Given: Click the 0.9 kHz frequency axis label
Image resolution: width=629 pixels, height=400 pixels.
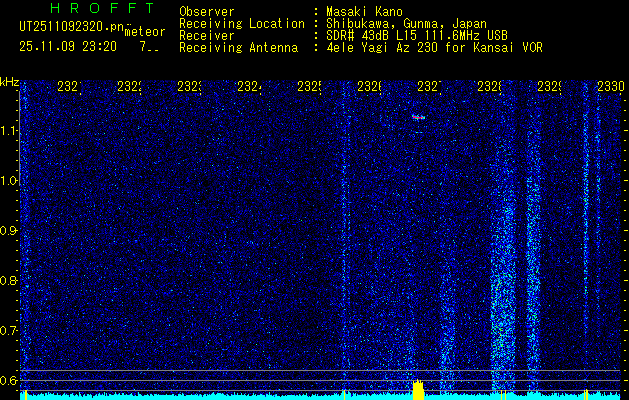Looking at the screenshot, I should [x=9, y=231].
